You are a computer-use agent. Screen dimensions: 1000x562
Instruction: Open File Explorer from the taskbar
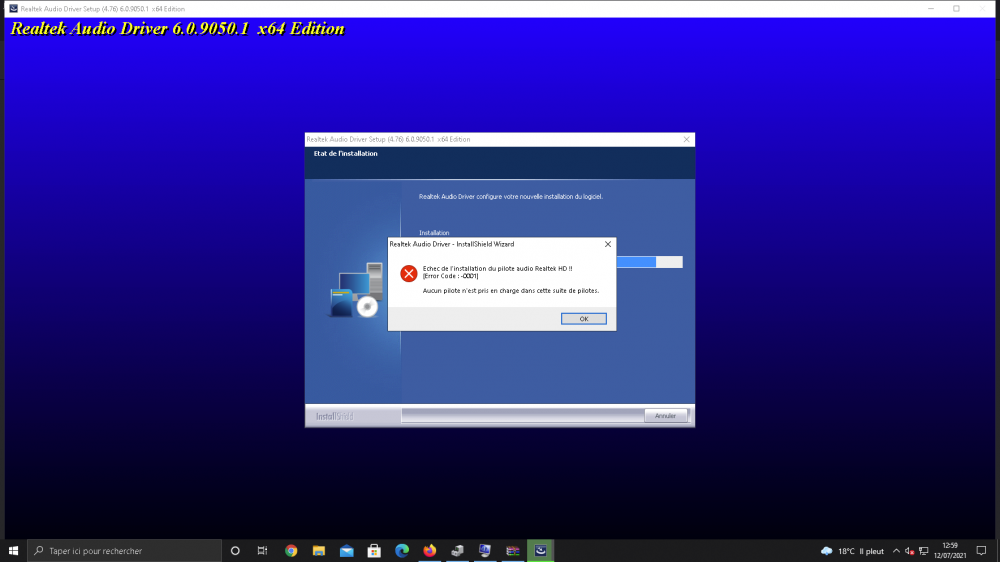click(319, 551)
